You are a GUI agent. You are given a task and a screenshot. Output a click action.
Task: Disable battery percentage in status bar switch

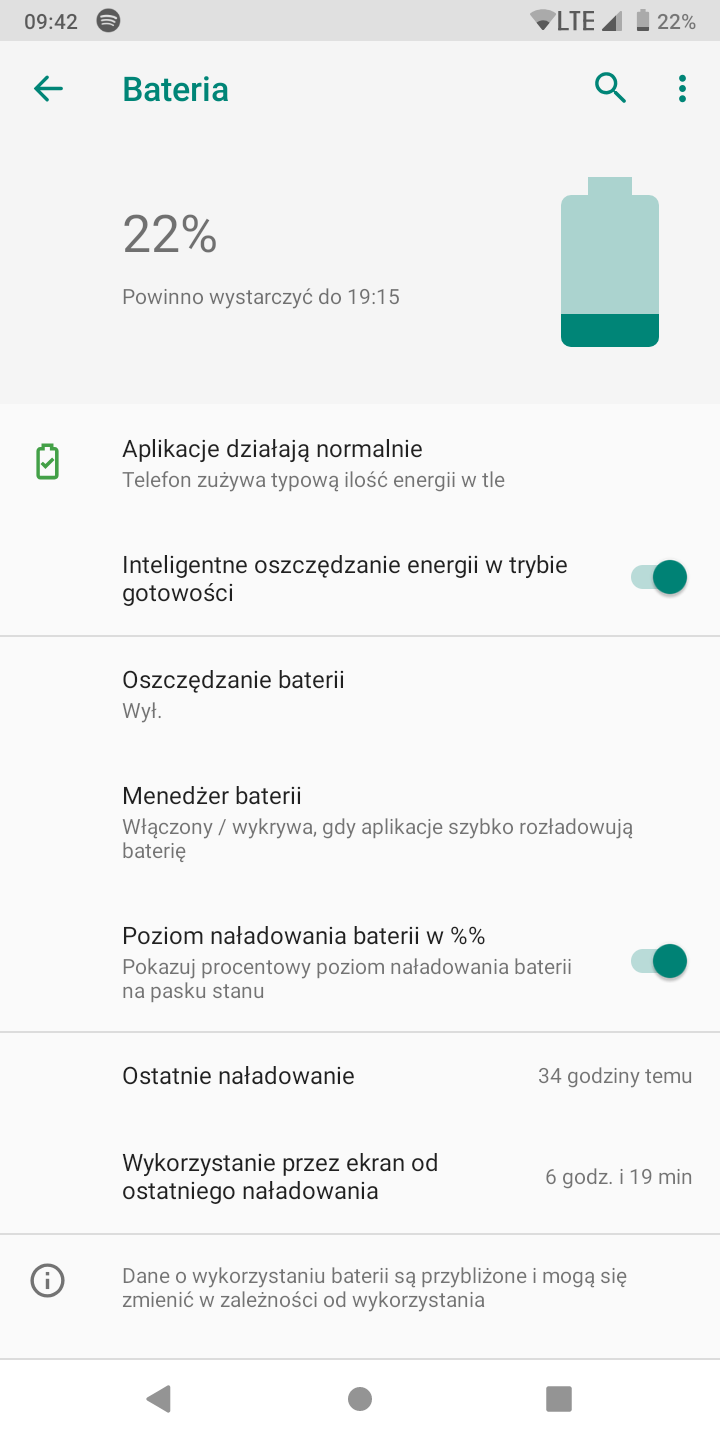pyautogui.click(x=659, y=962)
